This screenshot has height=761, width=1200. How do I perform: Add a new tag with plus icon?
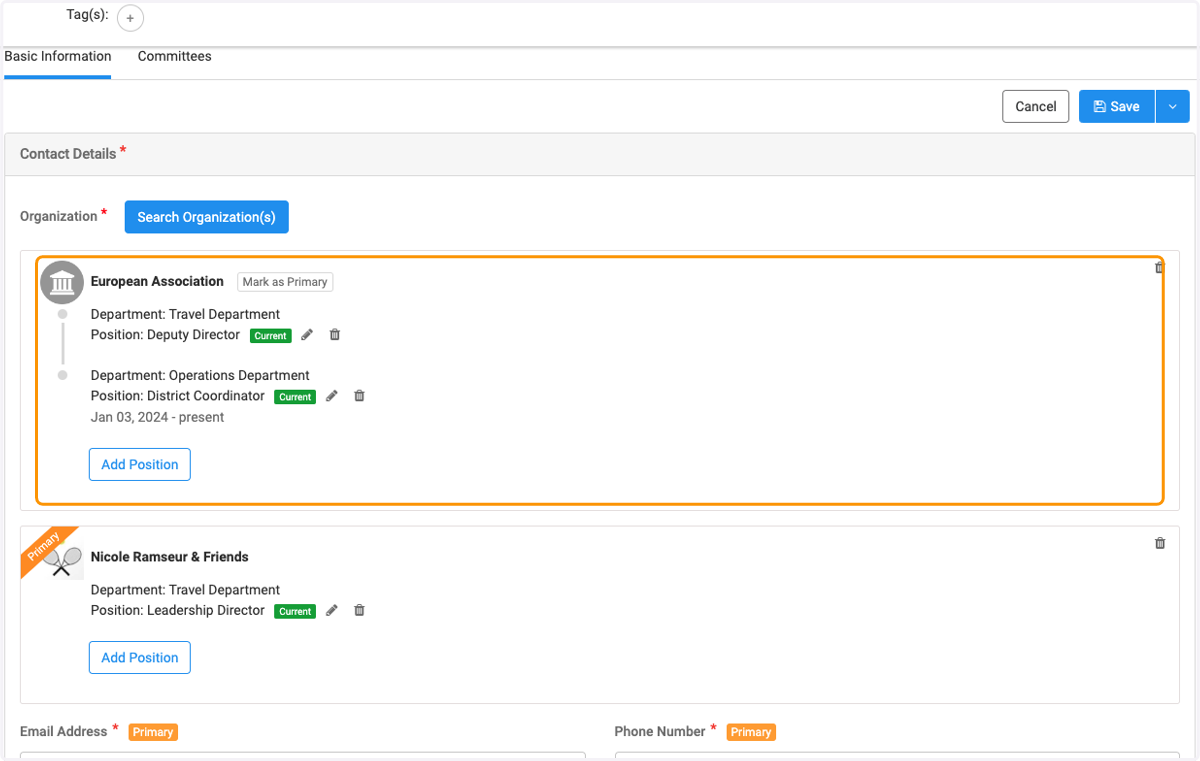point(130,18)
